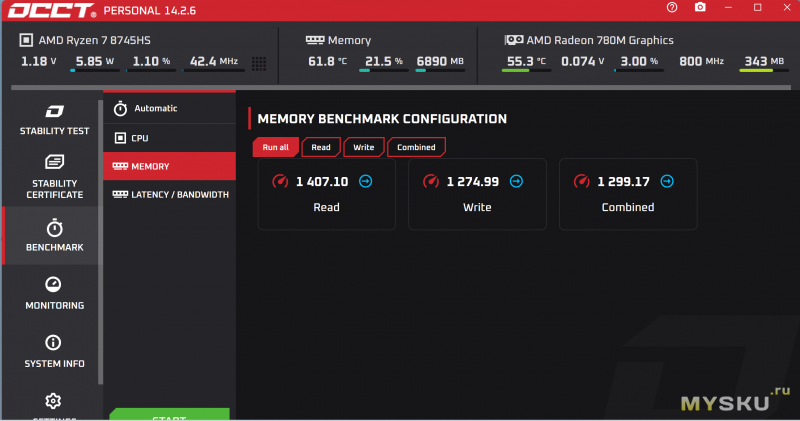Select the MEMORY benchmark option
Viewport: 800px width, 421px height.
(x=169, y=166)
